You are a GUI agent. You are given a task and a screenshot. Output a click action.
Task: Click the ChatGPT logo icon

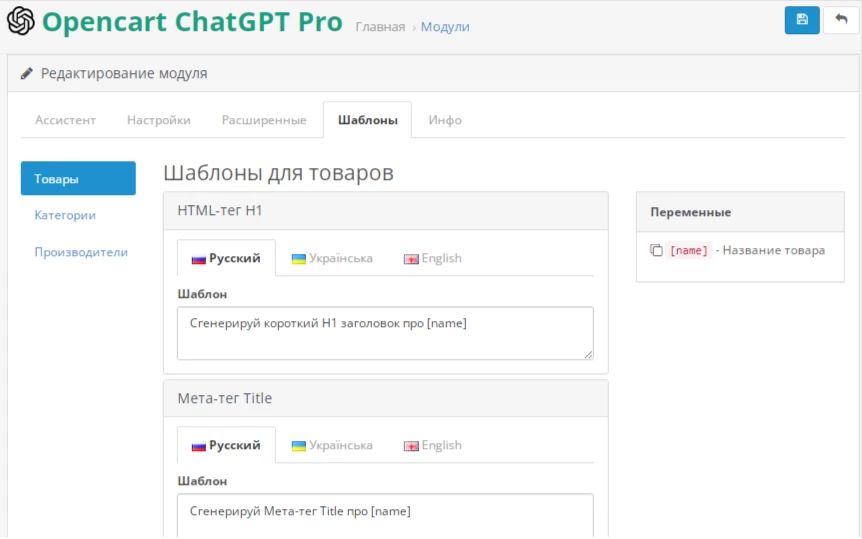[x=21, y=21]
